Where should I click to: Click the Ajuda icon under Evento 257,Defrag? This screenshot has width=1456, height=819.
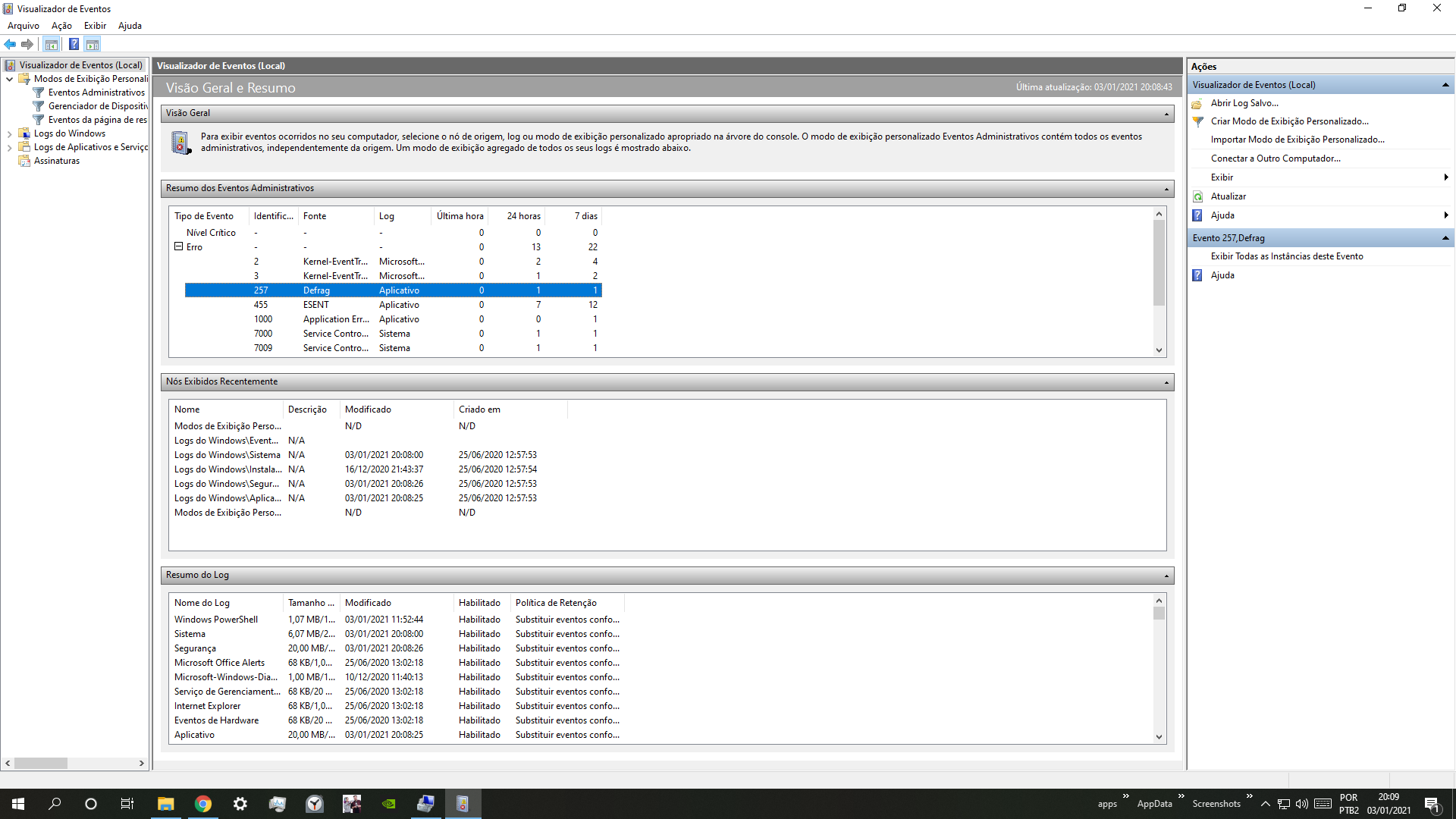1197,275
